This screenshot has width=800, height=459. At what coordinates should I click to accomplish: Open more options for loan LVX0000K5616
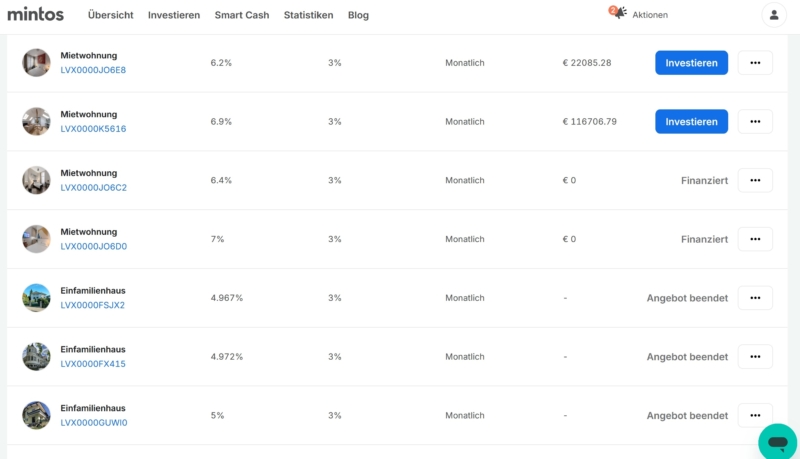[755, 121]
